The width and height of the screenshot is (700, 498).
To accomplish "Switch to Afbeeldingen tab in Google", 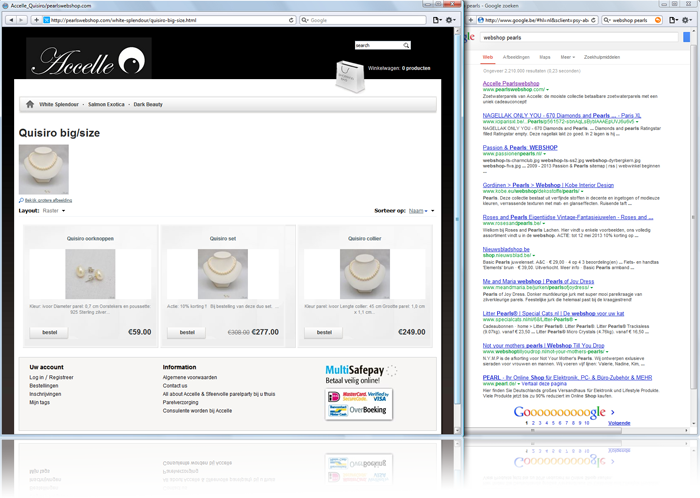I will (x=516, y=57).
